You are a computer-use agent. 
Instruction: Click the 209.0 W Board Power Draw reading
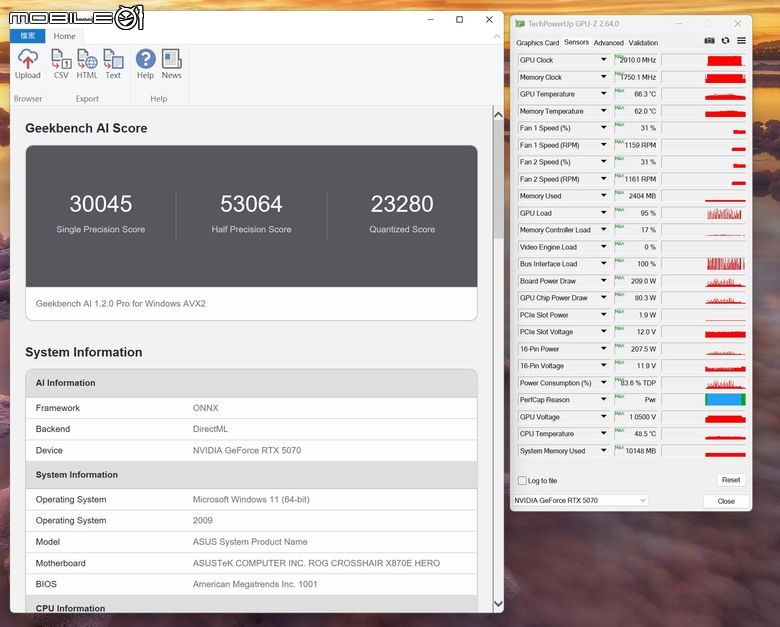643,281
